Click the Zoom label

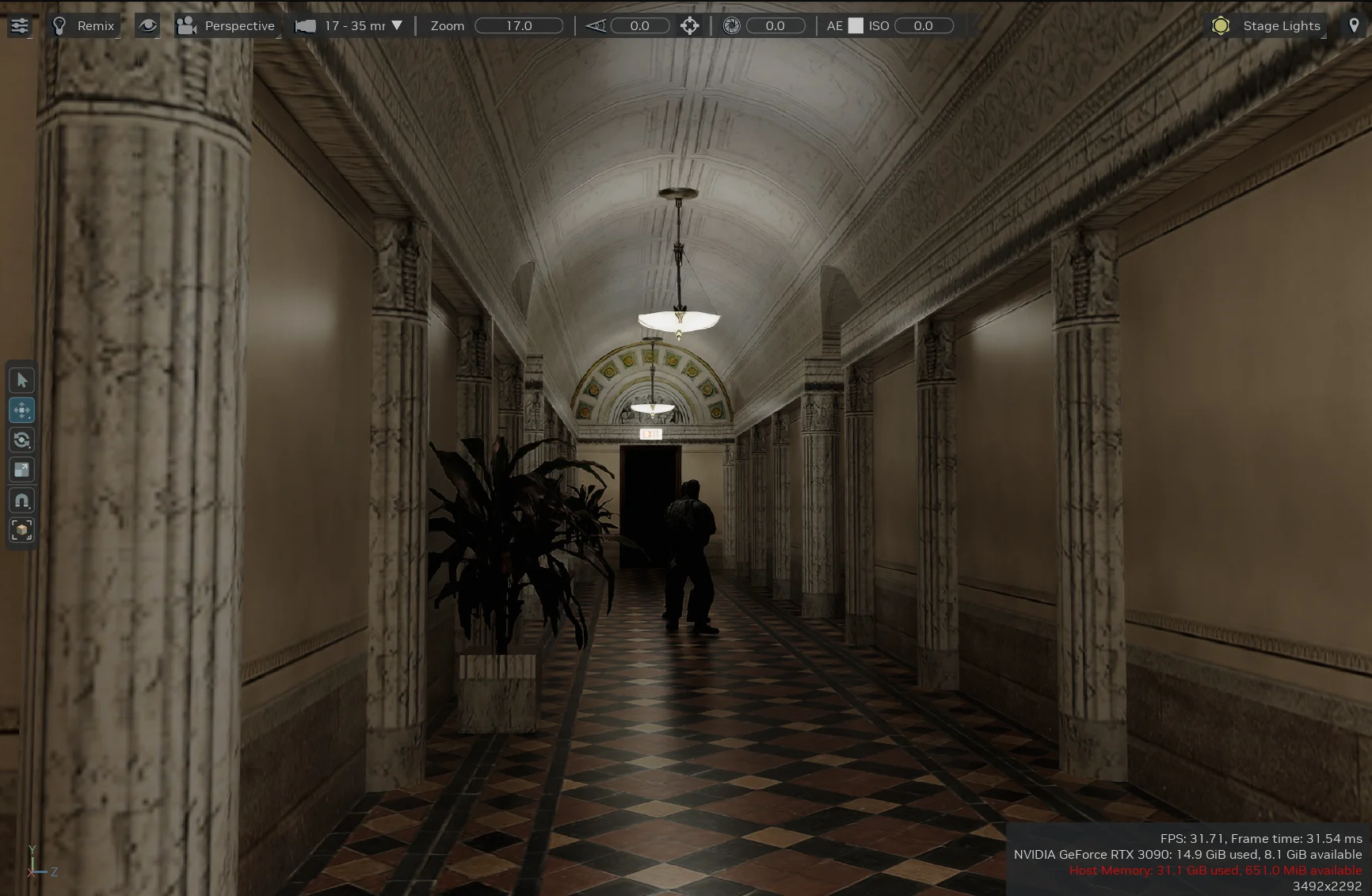pos(448,25)
